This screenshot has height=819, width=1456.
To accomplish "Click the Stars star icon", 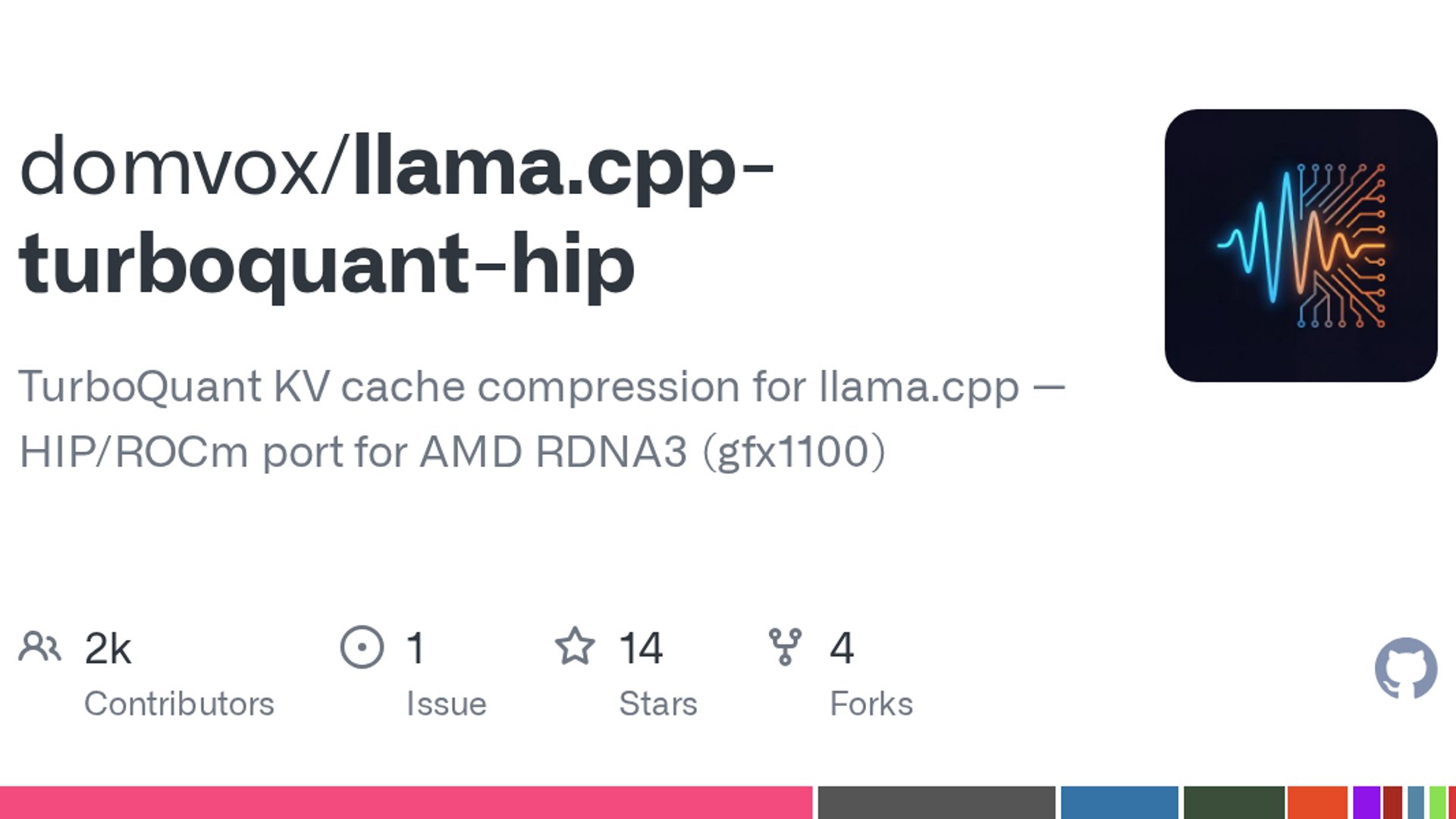I will [575, 646].
